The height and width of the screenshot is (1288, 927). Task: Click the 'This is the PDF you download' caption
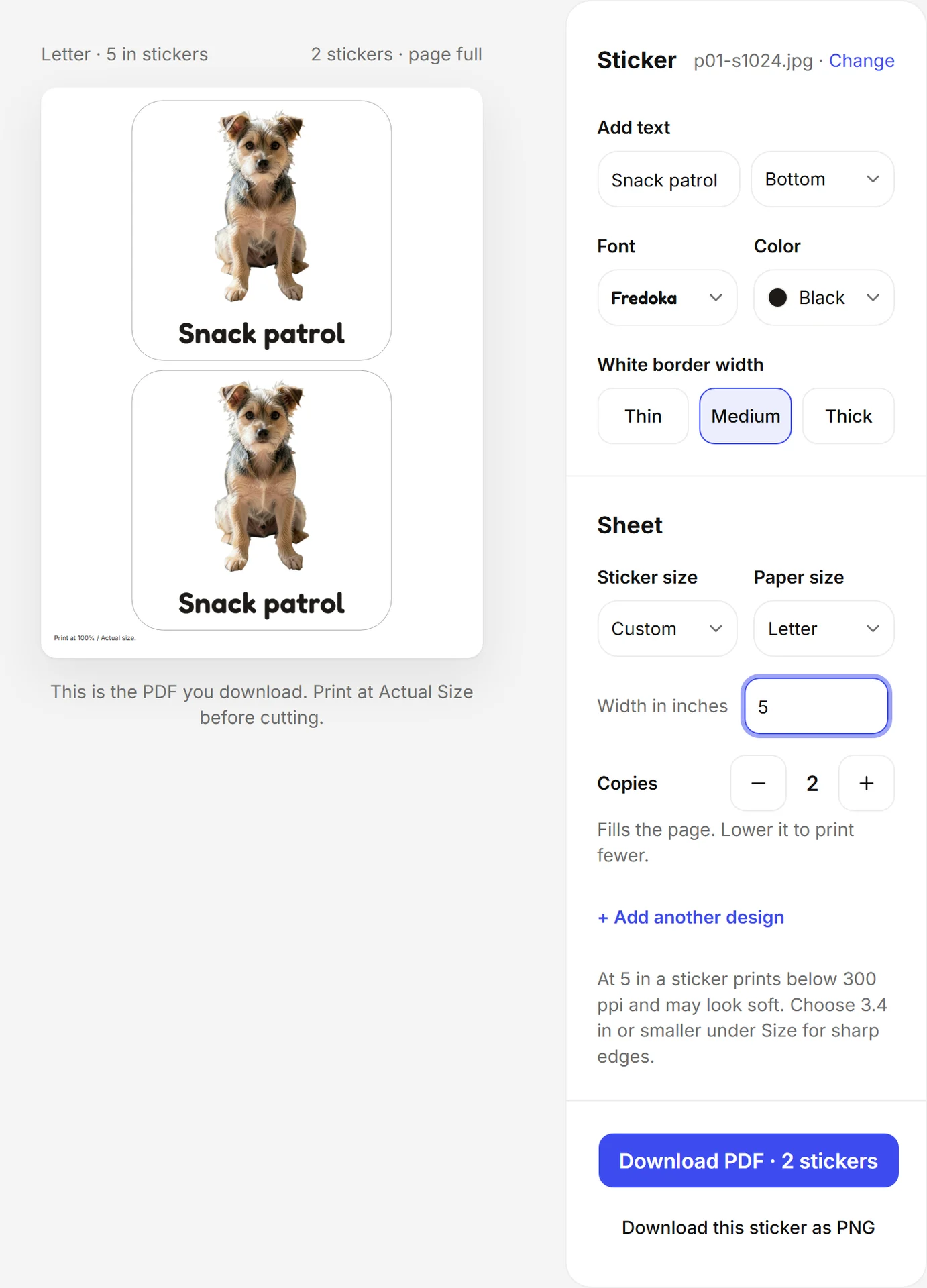262,704
